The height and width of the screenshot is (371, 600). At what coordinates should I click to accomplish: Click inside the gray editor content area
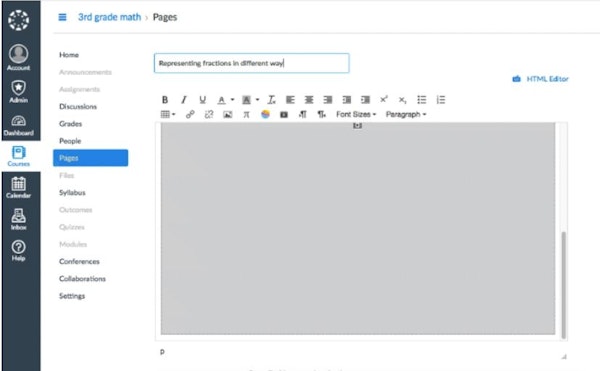(358, 229)
